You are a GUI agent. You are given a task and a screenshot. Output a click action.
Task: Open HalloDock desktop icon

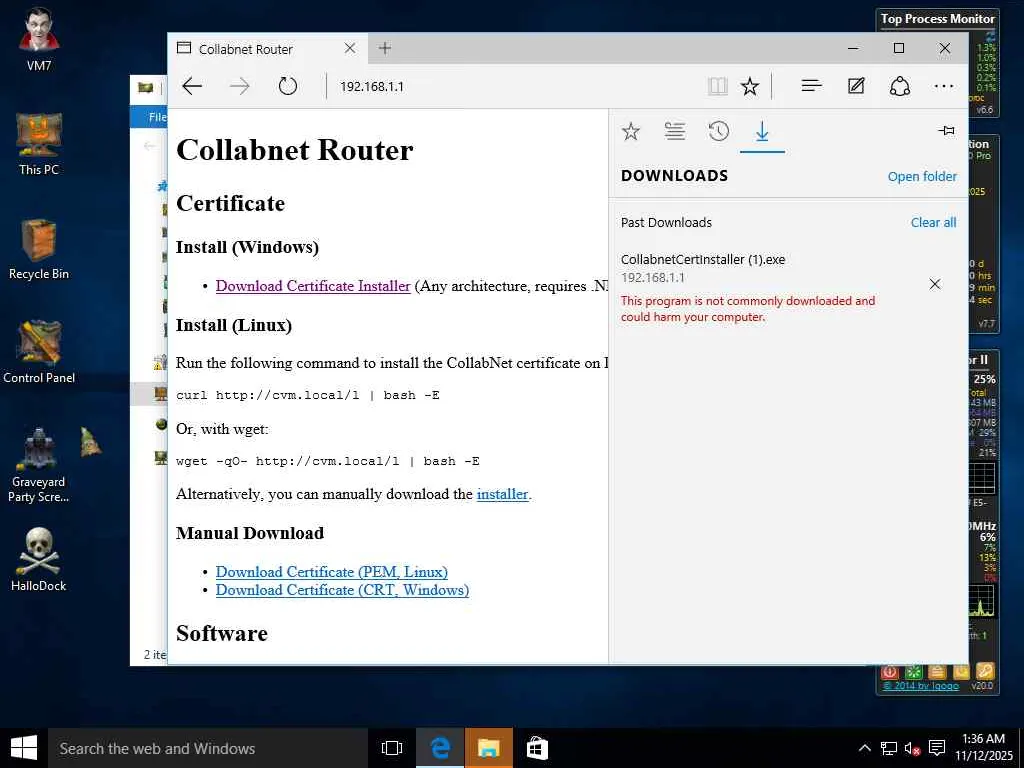(39, 560)
